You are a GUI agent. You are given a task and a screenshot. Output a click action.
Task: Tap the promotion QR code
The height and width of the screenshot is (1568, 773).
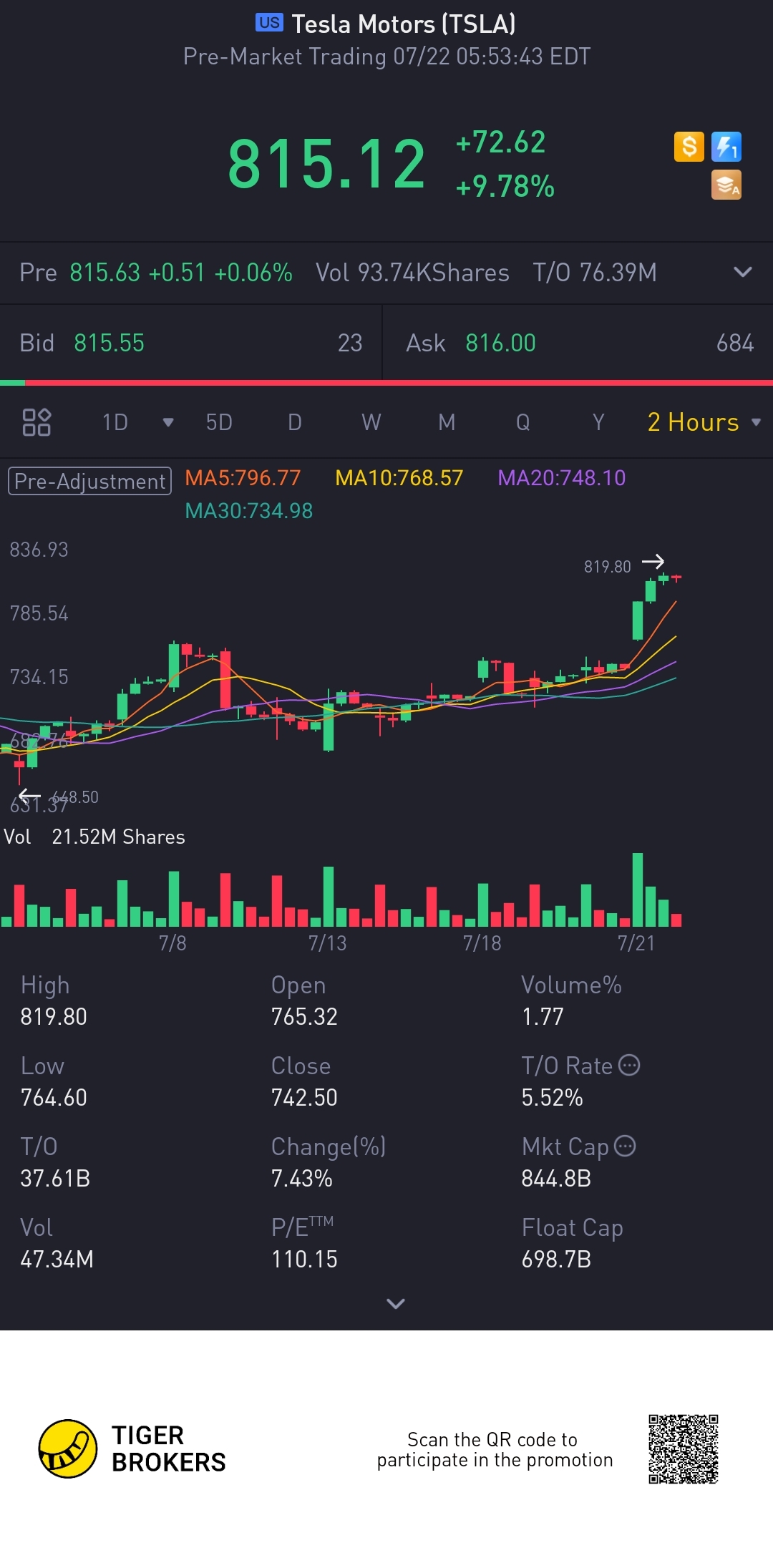[683, 1448]
